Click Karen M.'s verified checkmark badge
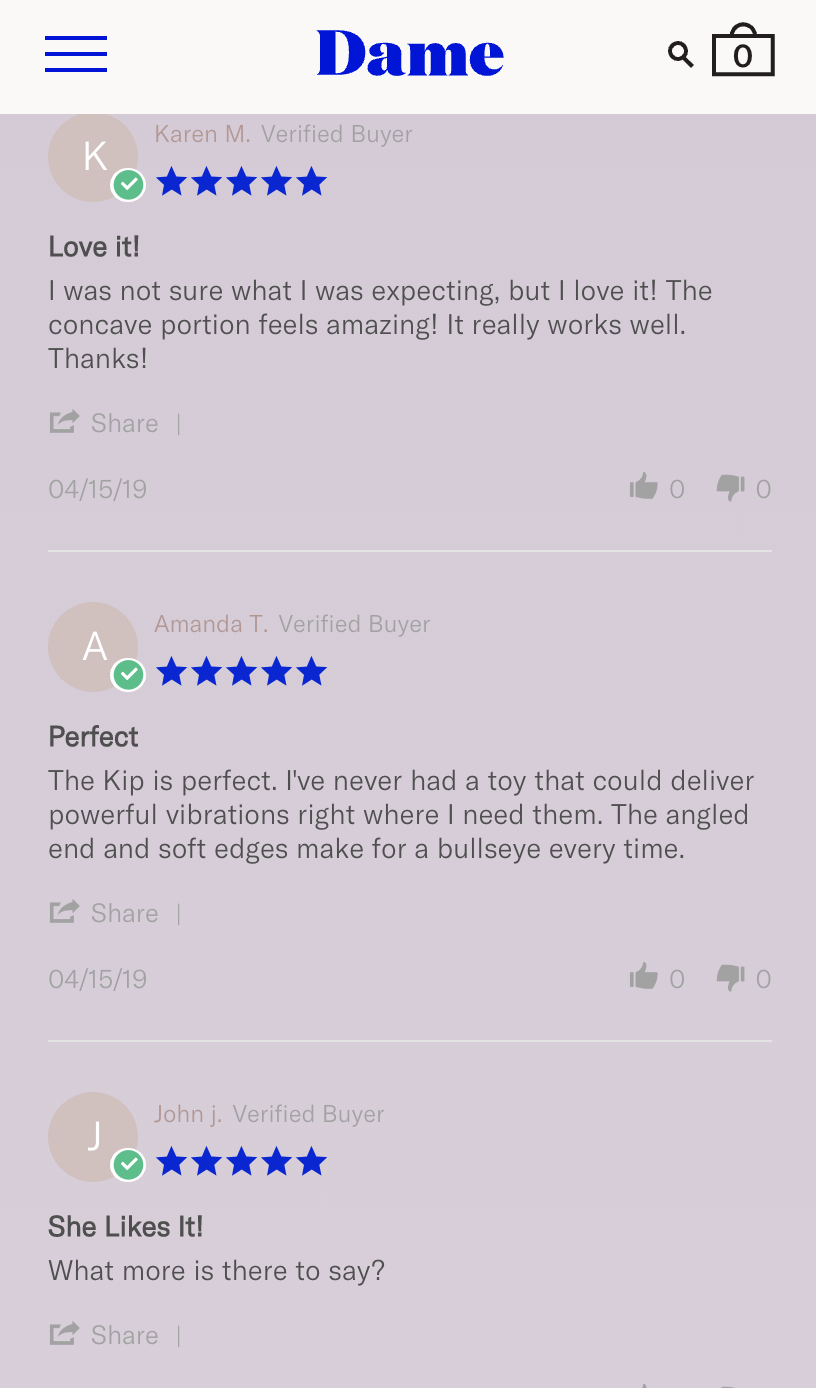 click(x=128, y=185)
